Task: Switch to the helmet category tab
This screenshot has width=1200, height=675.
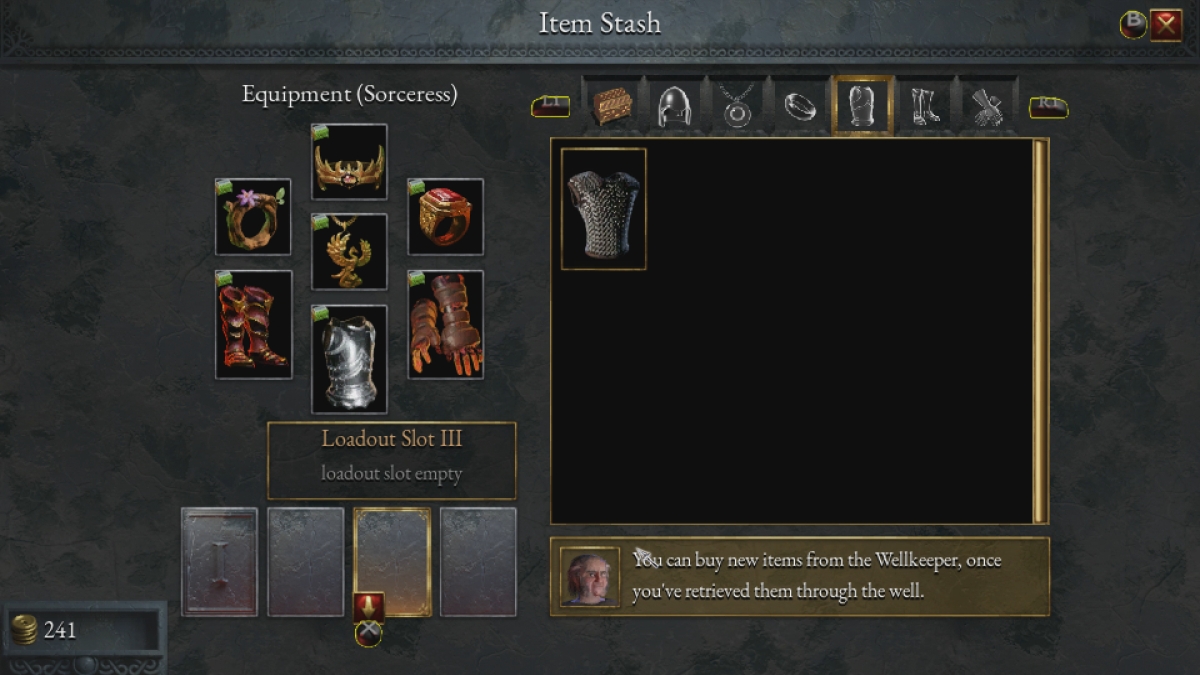Action: 674,105
